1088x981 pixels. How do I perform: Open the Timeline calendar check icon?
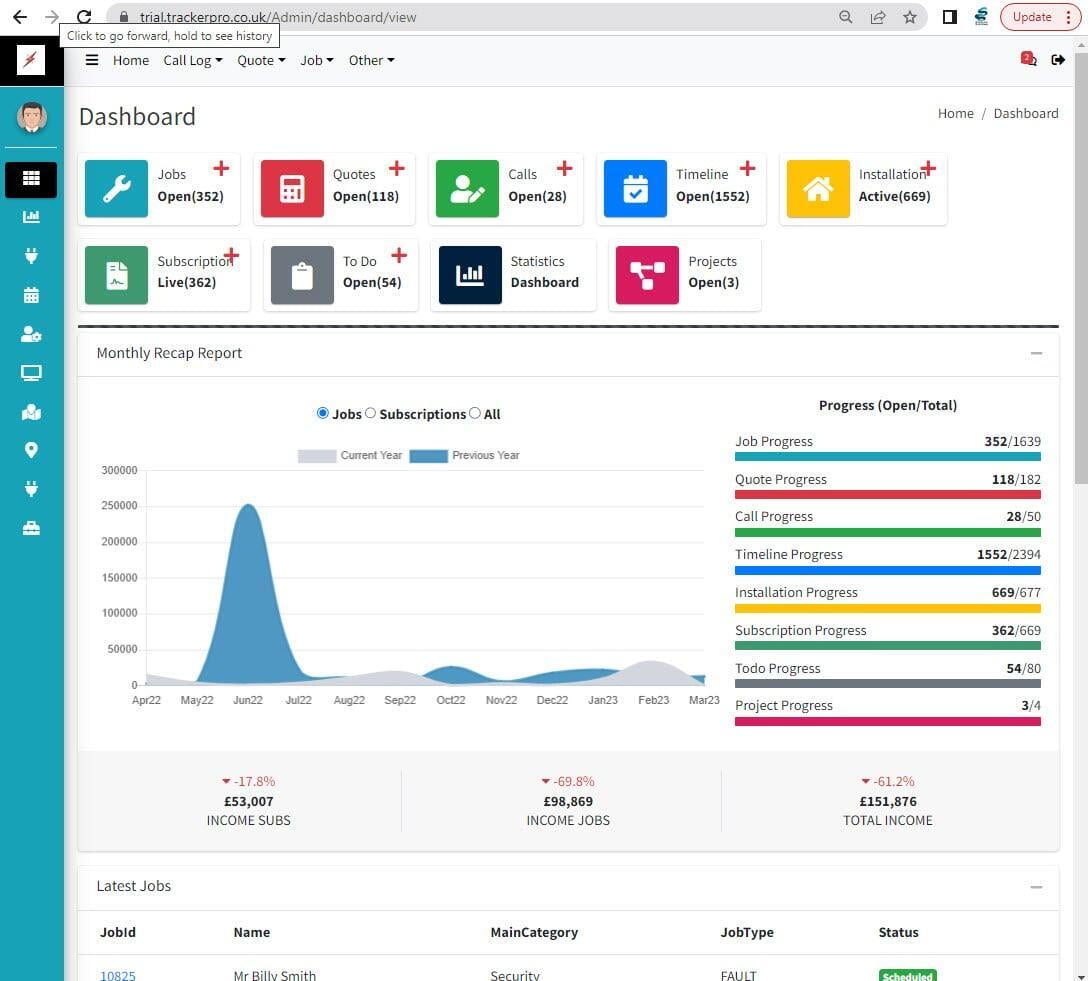pyautogui.click(x=635, y=189)
